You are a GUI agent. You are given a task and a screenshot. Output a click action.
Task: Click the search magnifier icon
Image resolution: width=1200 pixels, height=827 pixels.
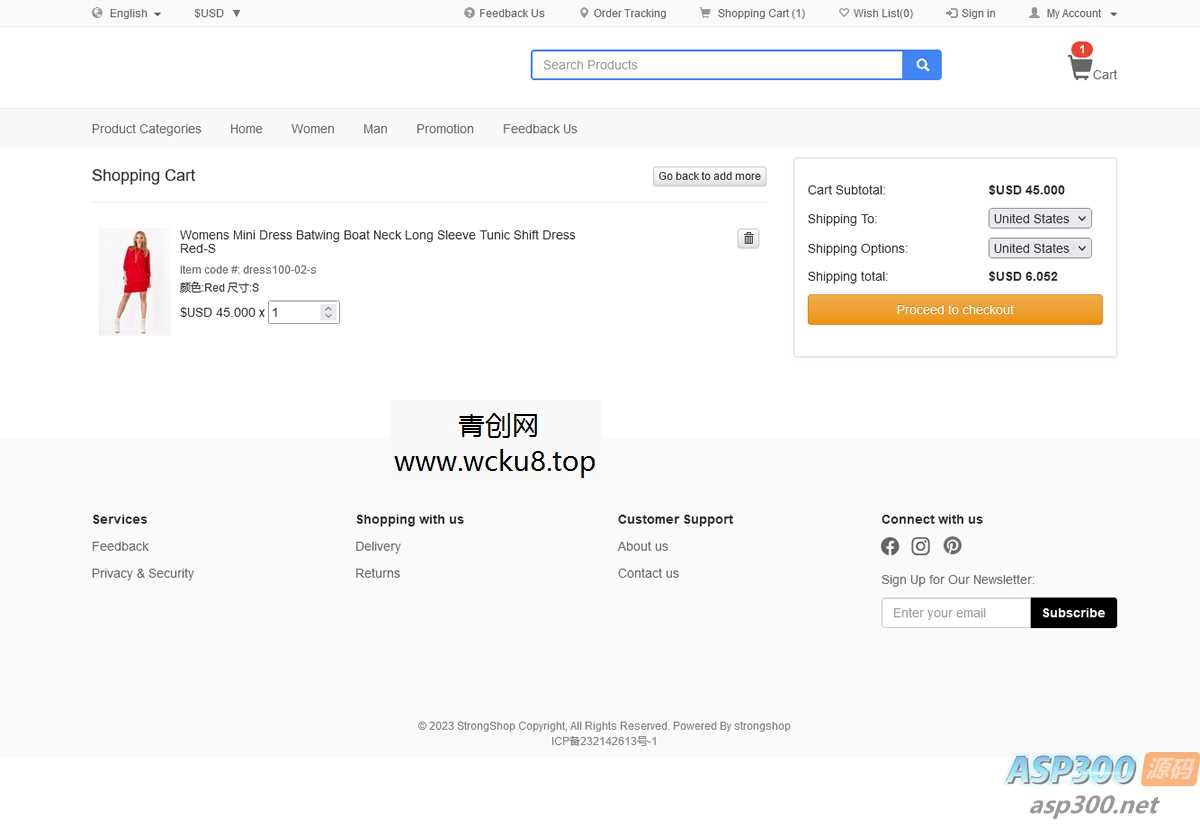922,64
